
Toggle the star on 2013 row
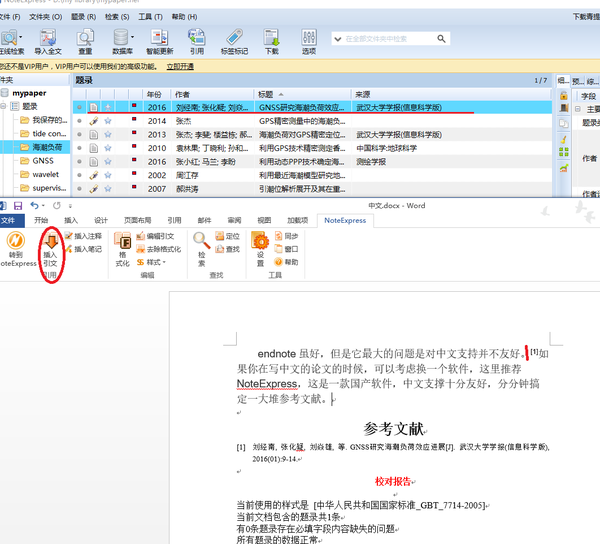click(x=108, y=135)
